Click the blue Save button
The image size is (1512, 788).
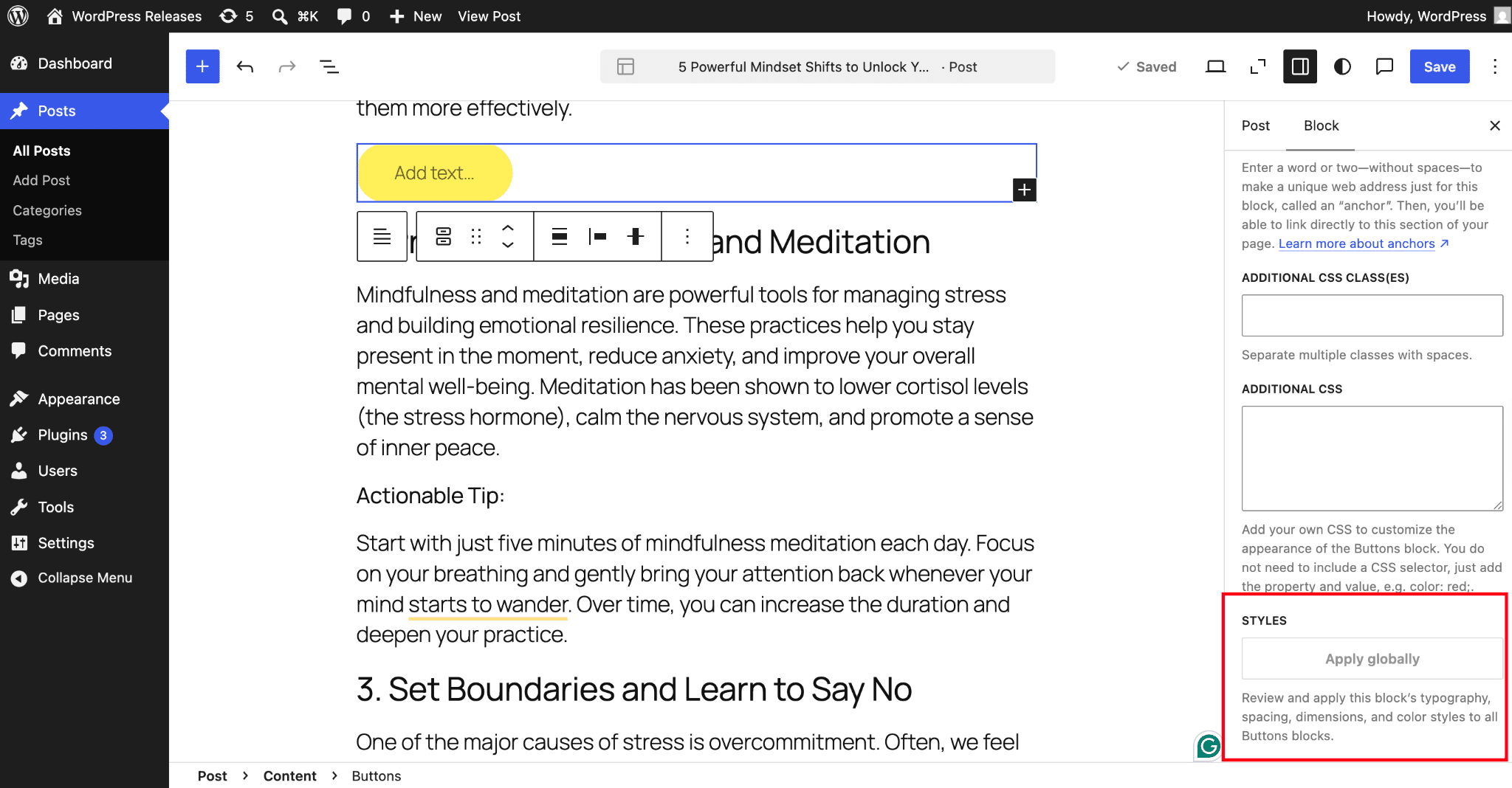1439,66
